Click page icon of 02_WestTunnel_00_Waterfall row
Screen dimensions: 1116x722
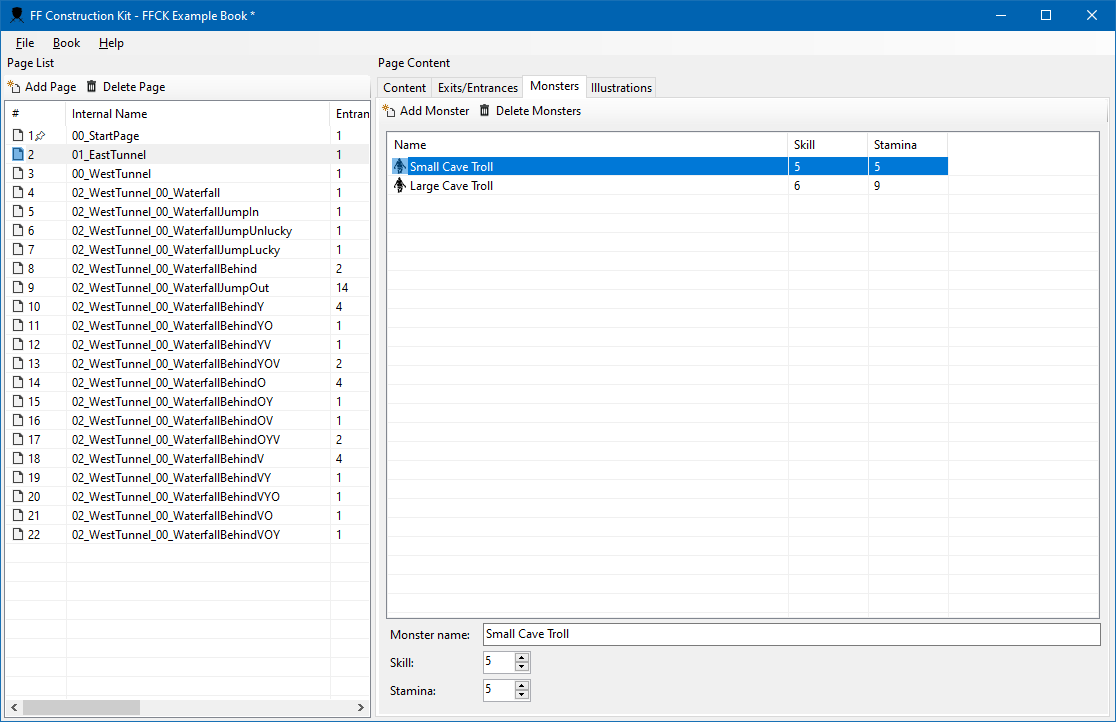[x=17, y=193]
